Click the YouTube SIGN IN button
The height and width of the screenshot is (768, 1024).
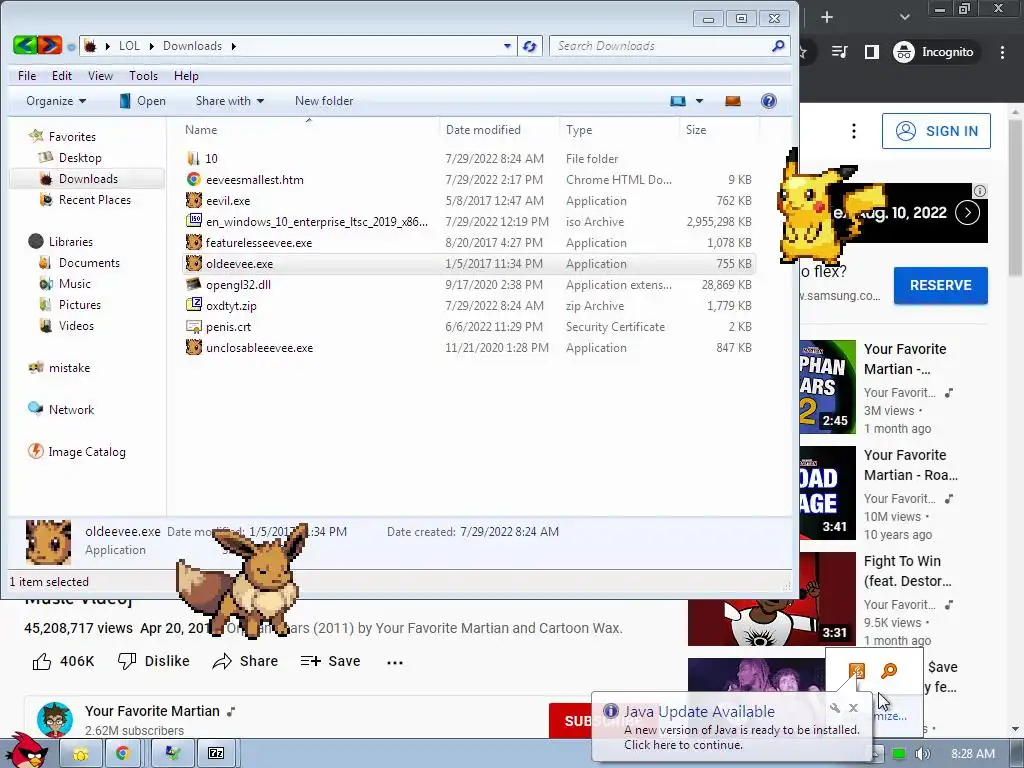(936, 131)
